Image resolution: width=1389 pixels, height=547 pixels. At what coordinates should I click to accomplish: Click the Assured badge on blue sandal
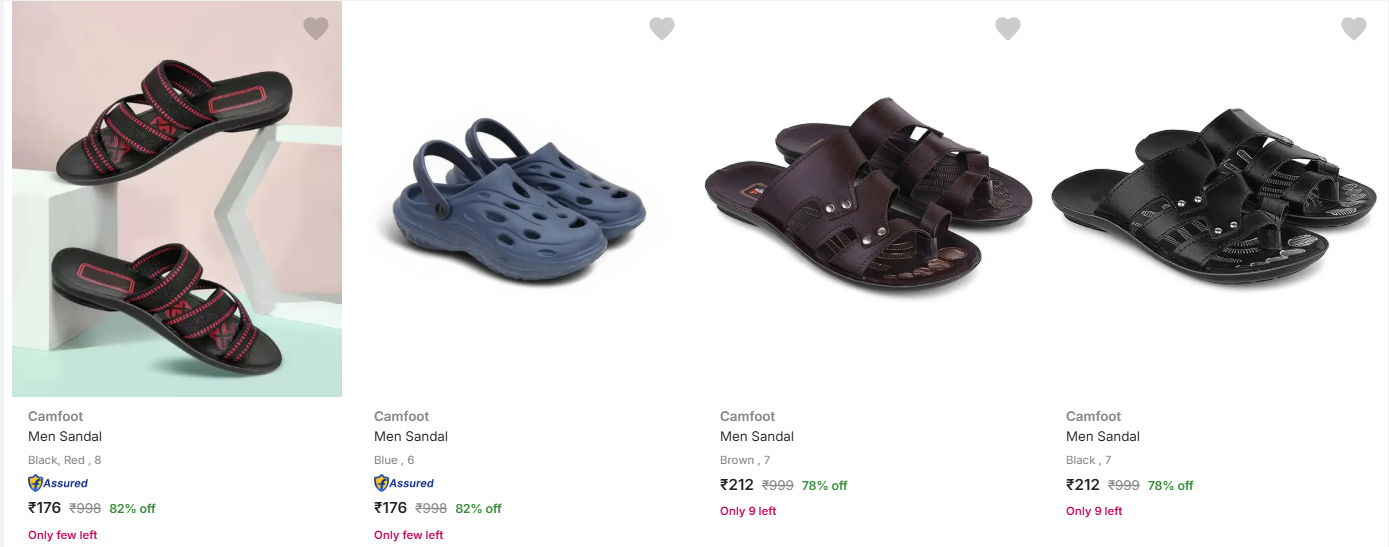tap(404, 483)
